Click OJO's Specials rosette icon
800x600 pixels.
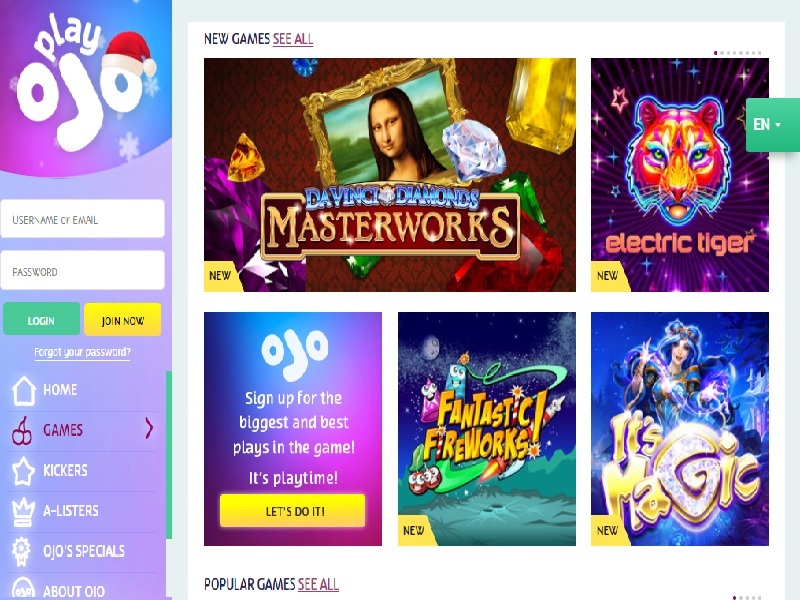[x=21, y=552]
